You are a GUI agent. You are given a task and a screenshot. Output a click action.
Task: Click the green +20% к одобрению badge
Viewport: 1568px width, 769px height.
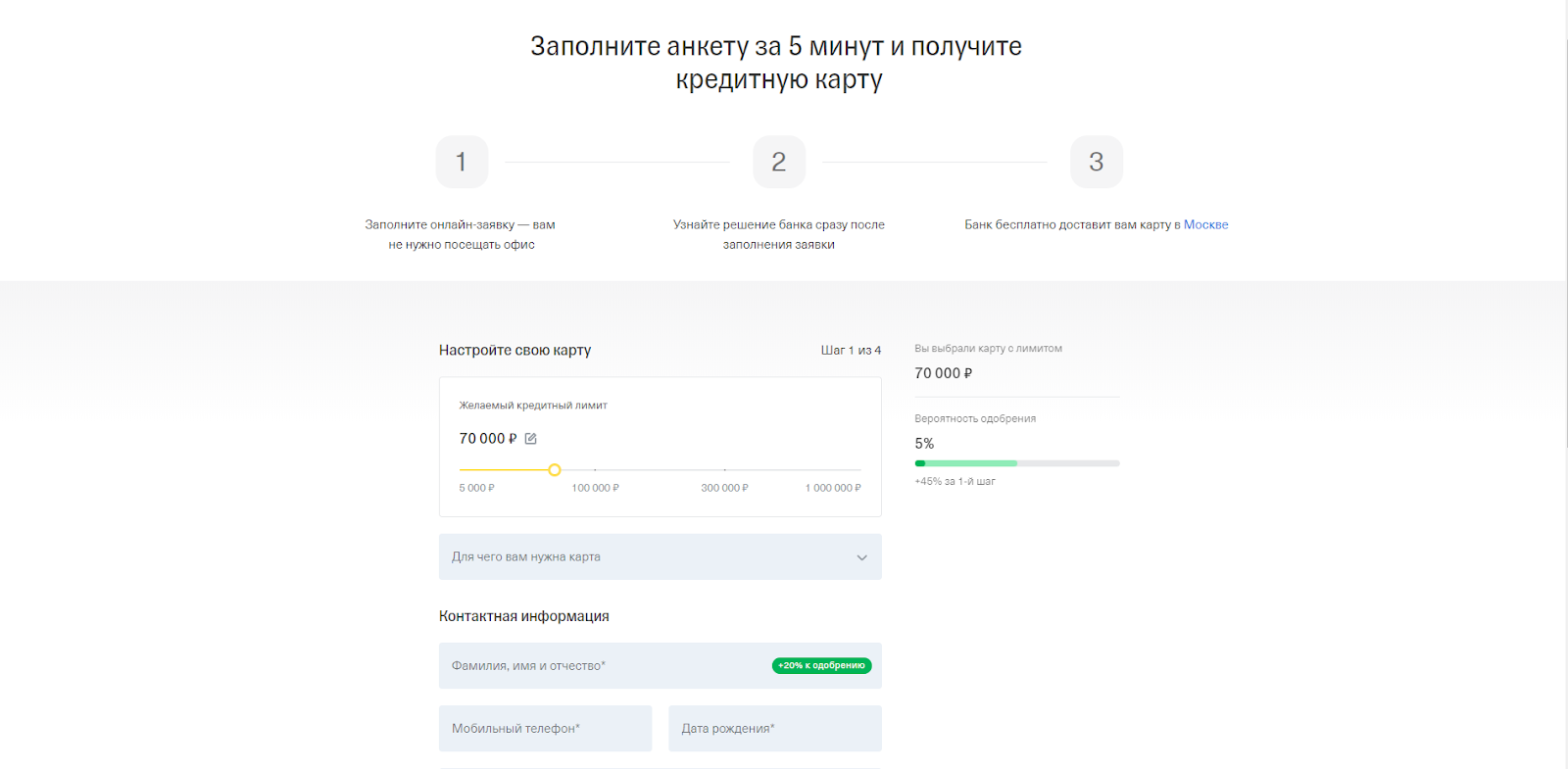click(x=821, y=666)
